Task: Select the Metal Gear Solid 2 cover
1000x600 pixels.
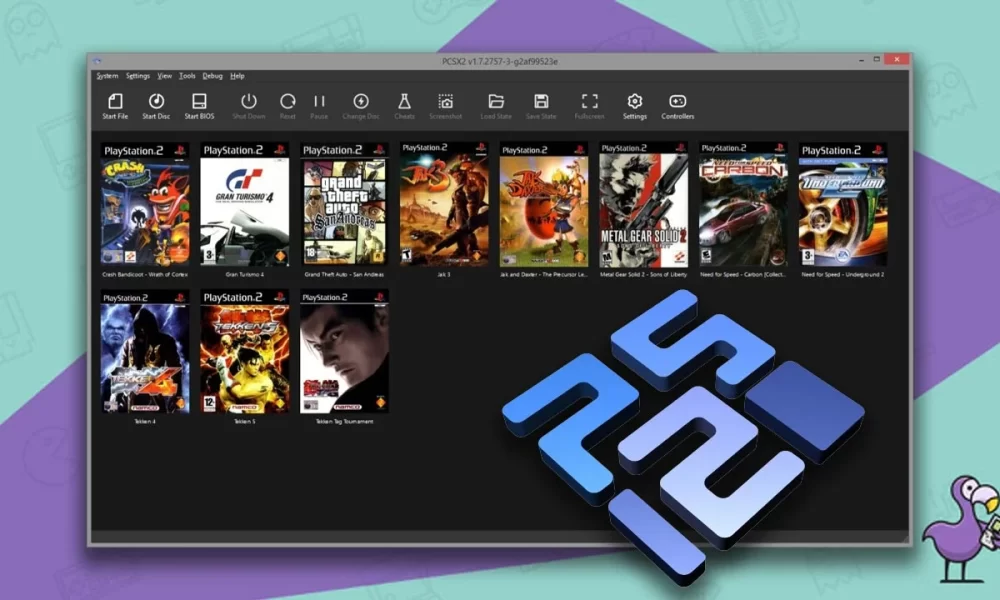Action: [x=643, y=205]
